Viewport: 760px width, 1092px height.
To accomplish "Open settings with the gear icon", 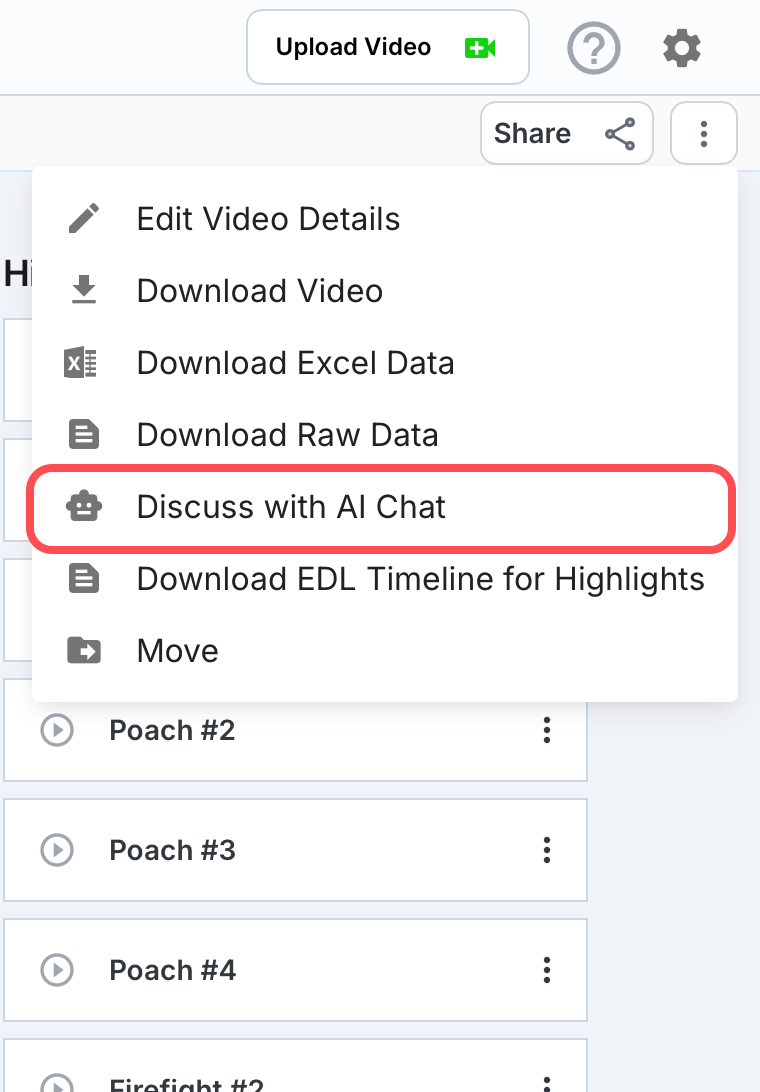I will tap(681, 48).
